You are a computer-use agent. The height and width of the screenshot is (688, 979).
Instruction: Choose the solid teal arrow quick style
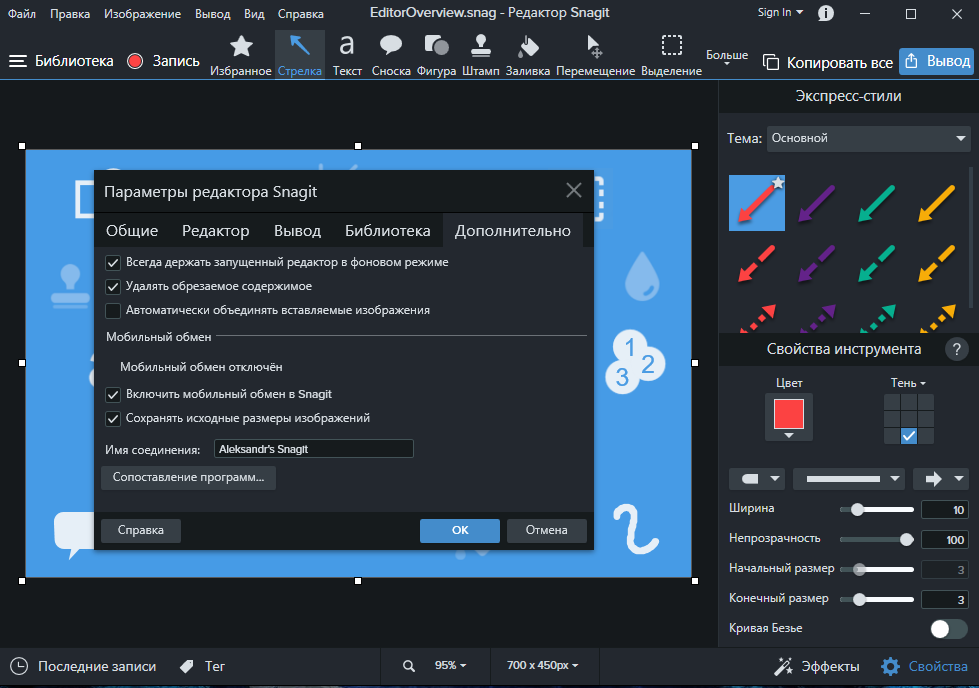point(877,203)
